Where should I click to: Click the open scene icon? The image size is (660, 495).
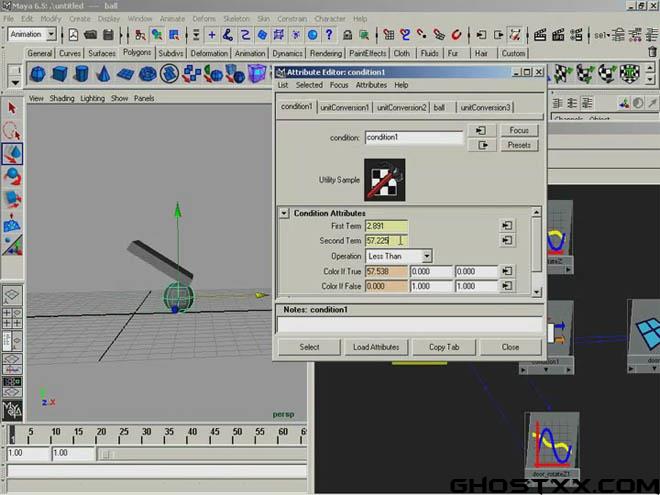[x=90, y=35]
